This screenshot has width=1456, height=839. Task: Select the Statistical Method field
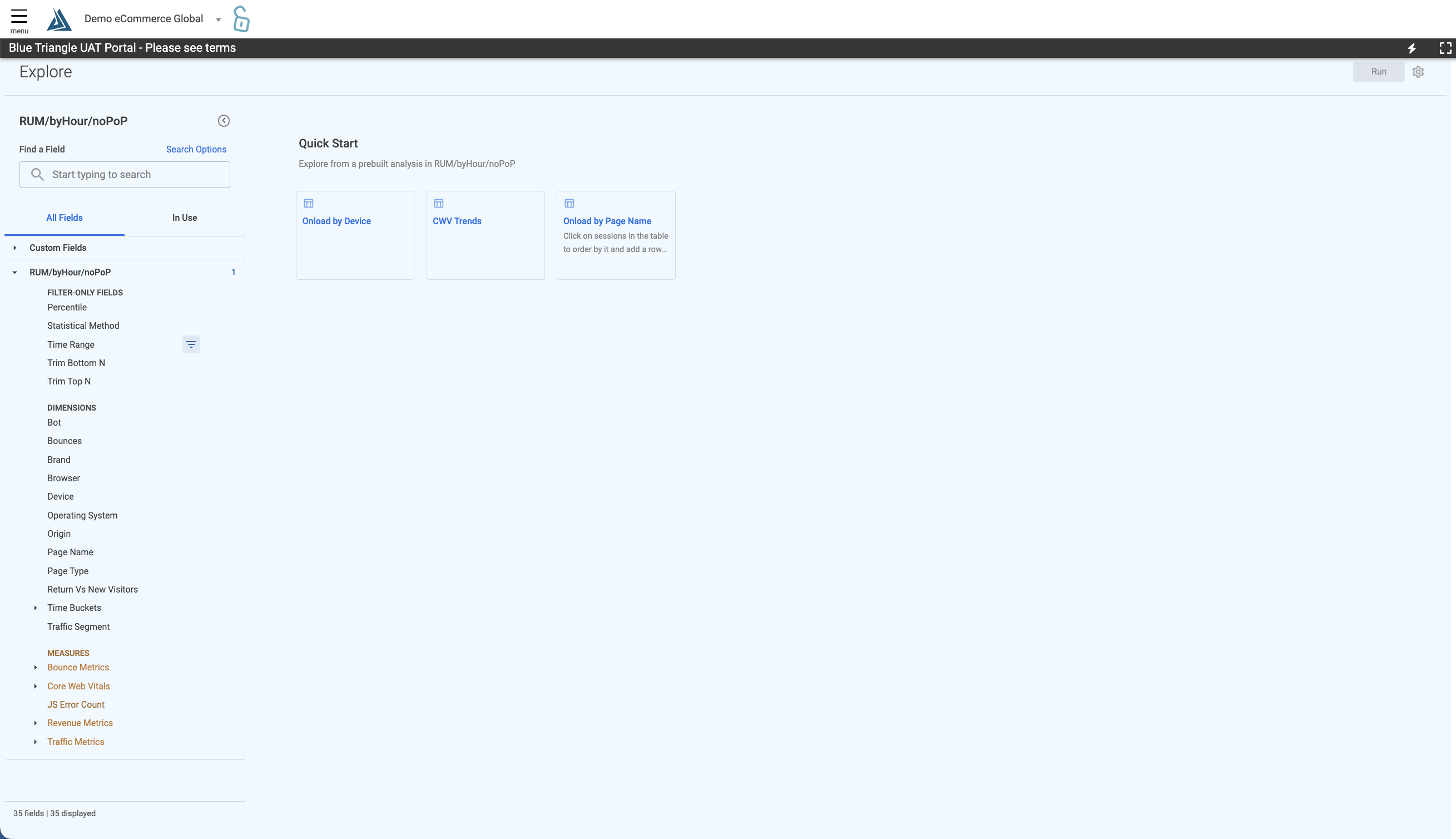coord(83,325)
